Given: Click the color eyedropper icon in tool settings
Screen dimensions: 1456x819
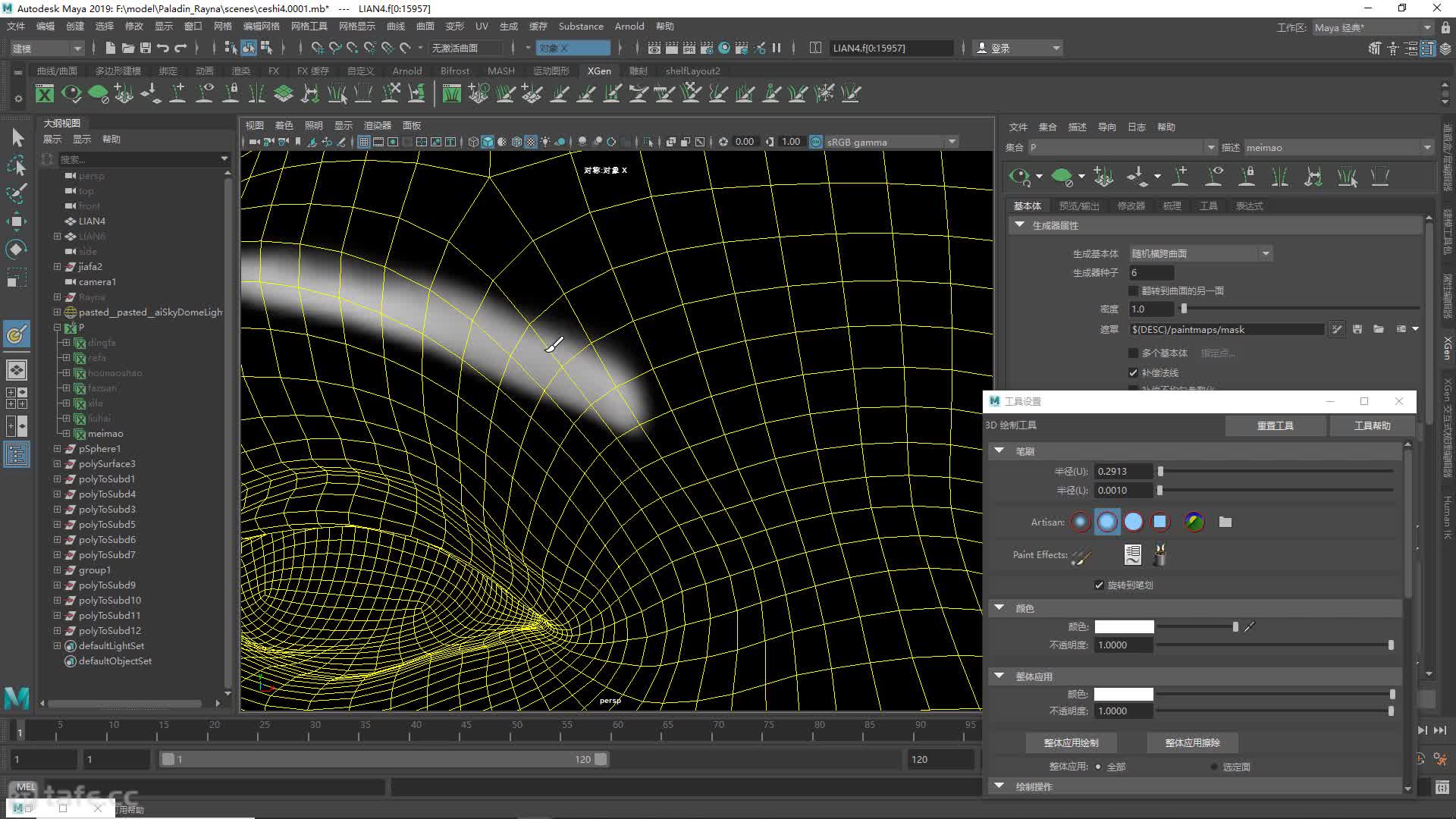Looking at the screenshot, I should click(1250, 626).
